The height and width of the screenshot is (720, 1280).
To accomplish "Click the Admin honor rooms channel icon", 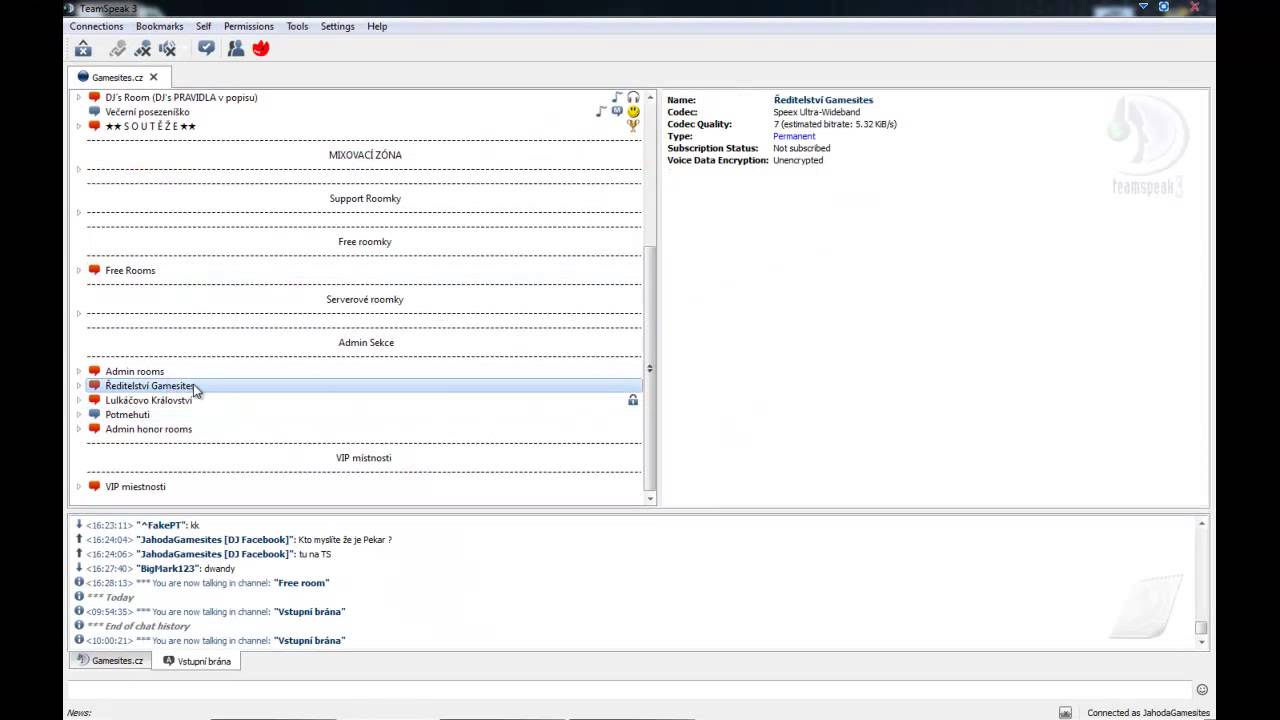I will [95, 429].
